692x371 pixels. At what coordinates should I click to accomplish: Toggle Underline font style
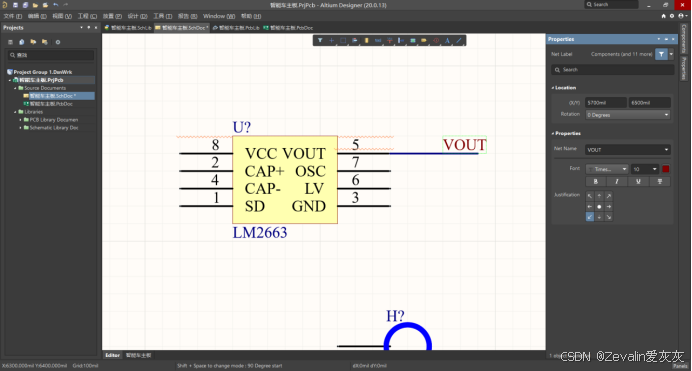638,181
